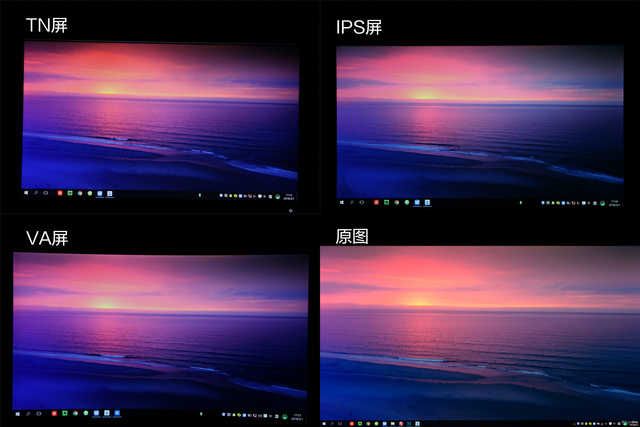Image resolution: width=640 pixels, height=427 pixels.
Task: Open the taskbar clock on the VA屏 screen
Action: tap(297, 417)
